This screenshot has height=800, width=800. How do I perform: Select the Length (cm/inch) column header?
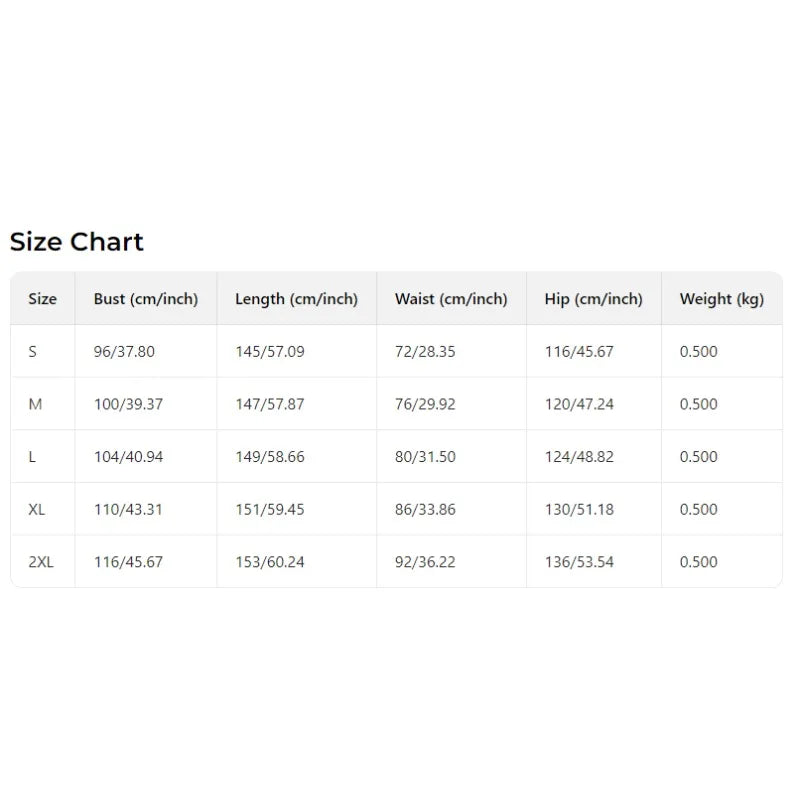pos(296,299)
